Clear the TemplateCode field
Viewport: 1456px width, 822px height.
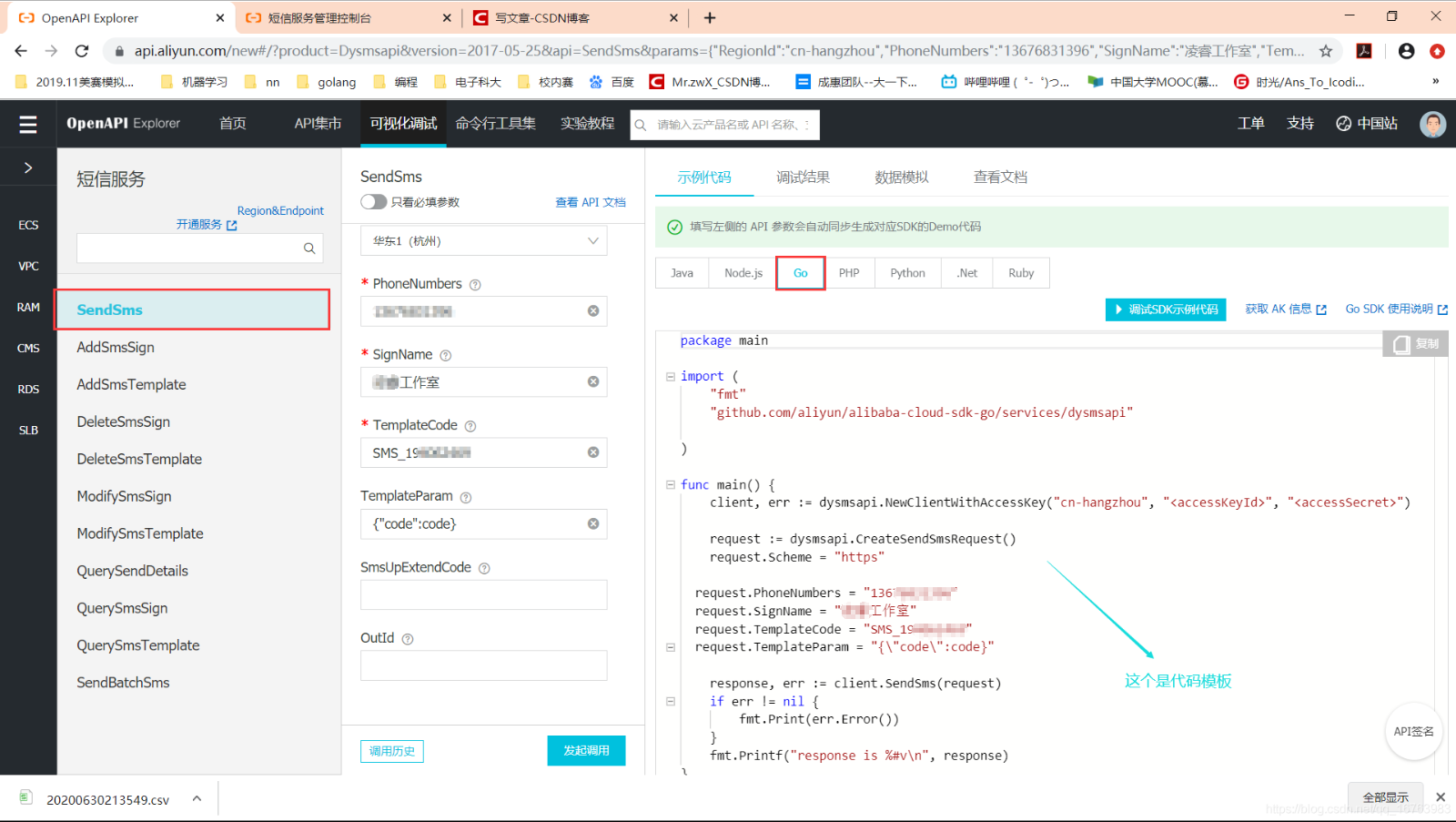pos(593,452)
